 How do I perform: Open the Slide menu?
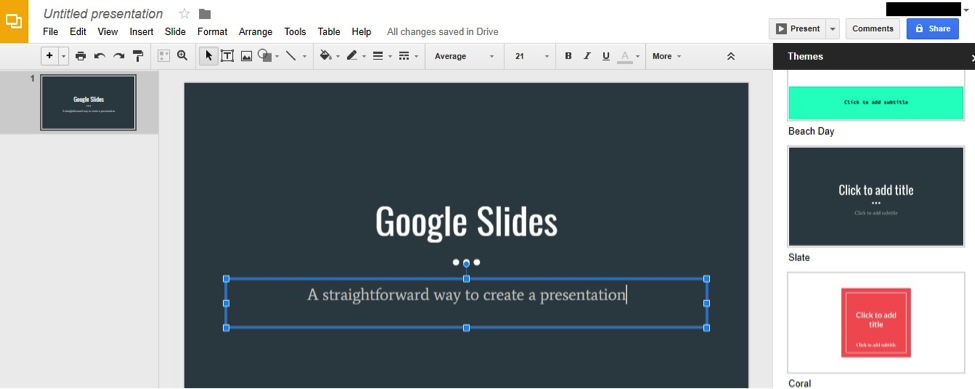[175, 31]
